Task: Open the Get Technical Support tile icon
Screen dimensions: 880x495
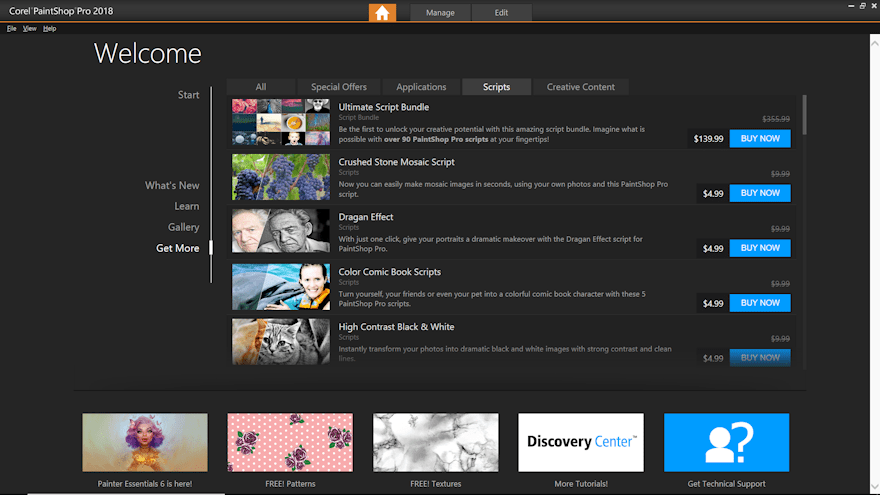Action: click(726, 442)
